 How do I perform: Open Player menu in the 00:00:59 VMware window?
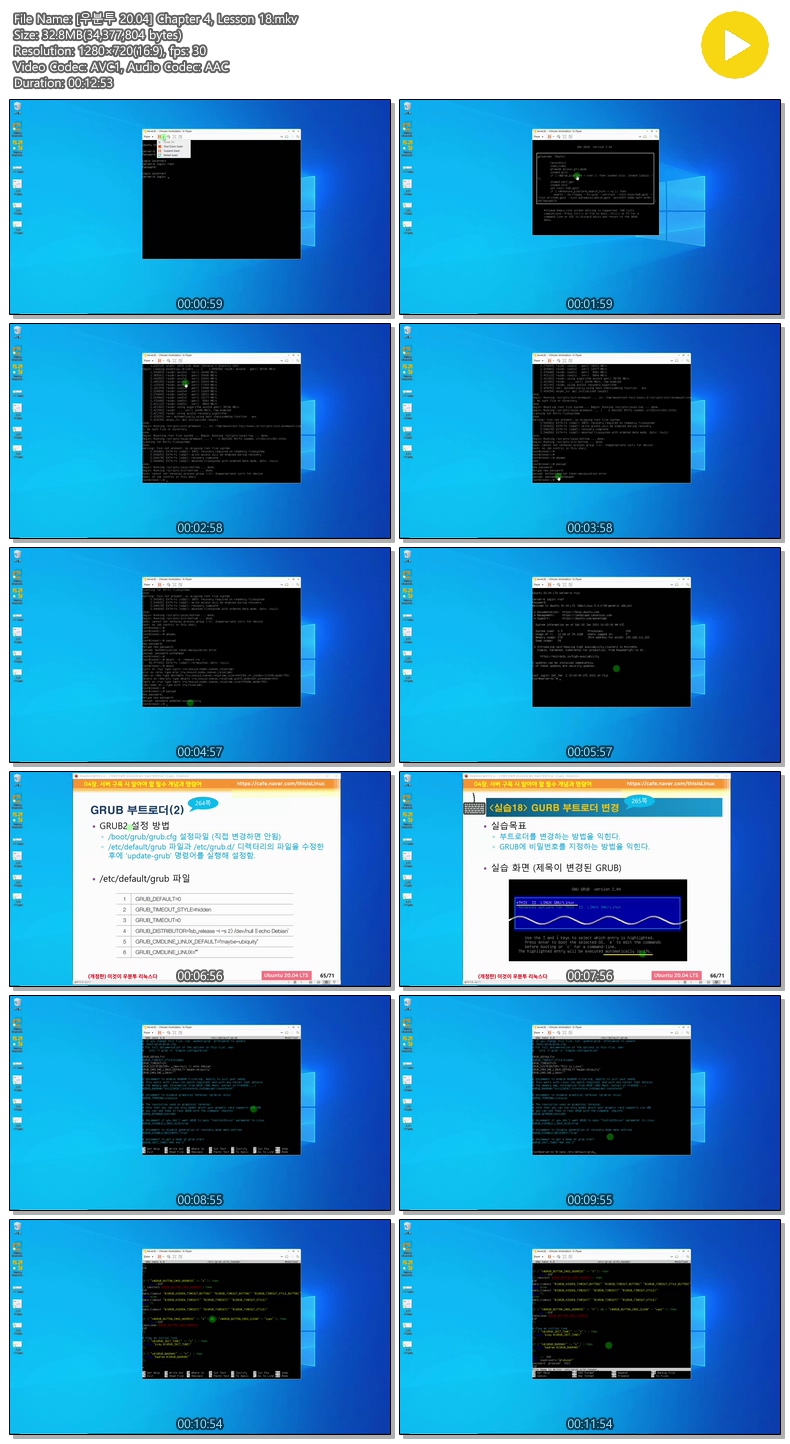(x=147, y=136)
